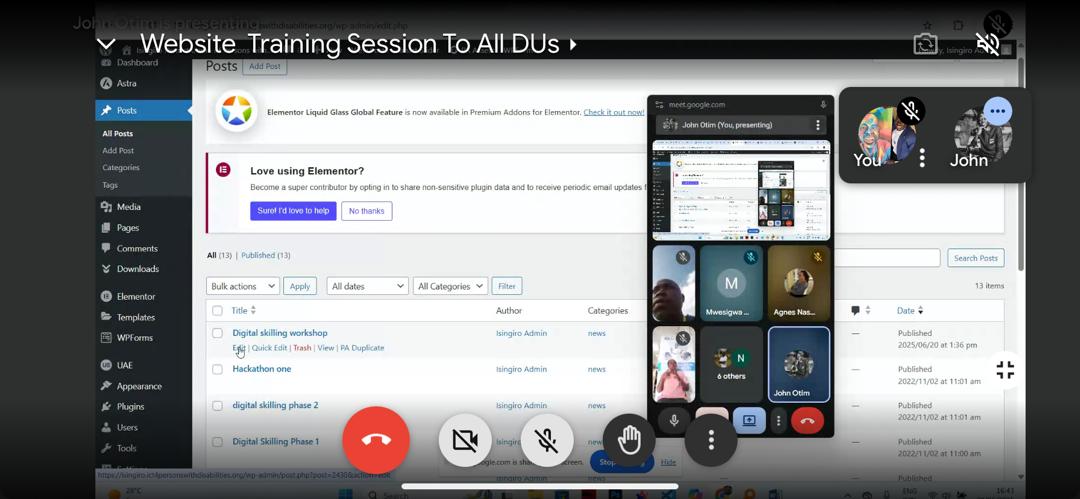
Task: Open the Hackathon one post title
Action: tap(262, 369)
